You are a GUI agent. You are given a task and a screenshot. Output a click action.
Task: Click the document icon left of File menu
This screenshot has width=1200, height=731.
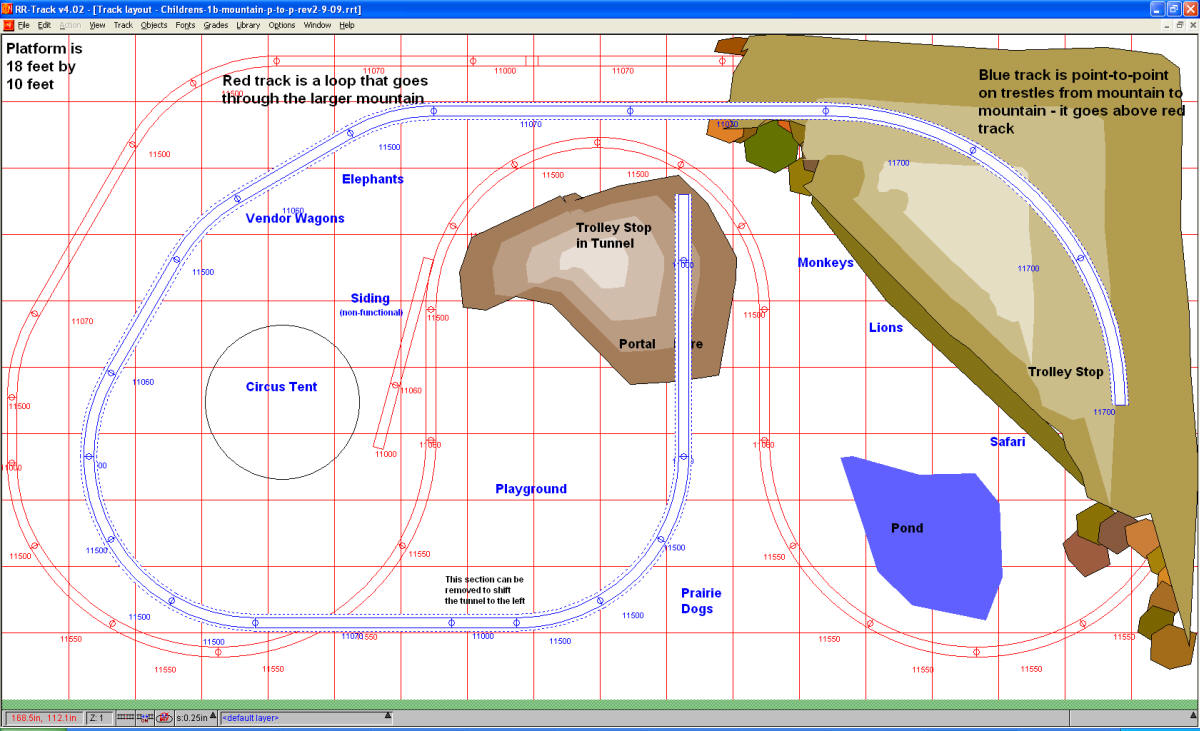coord(8,24)
